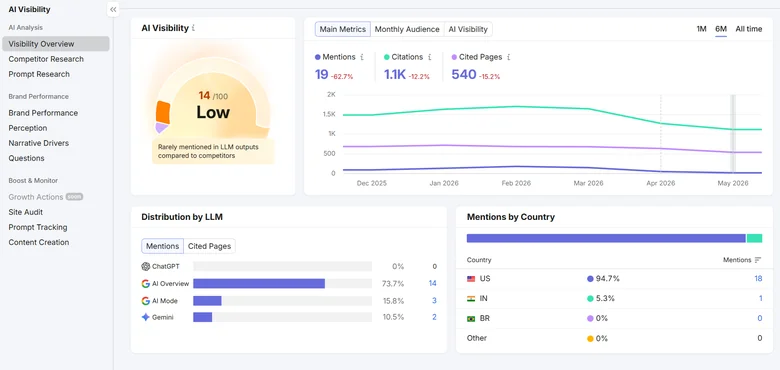The height and width of the screenshot is (370, 780).
Task: Click the green IN segment of country bar
Action: click(755, 238)
